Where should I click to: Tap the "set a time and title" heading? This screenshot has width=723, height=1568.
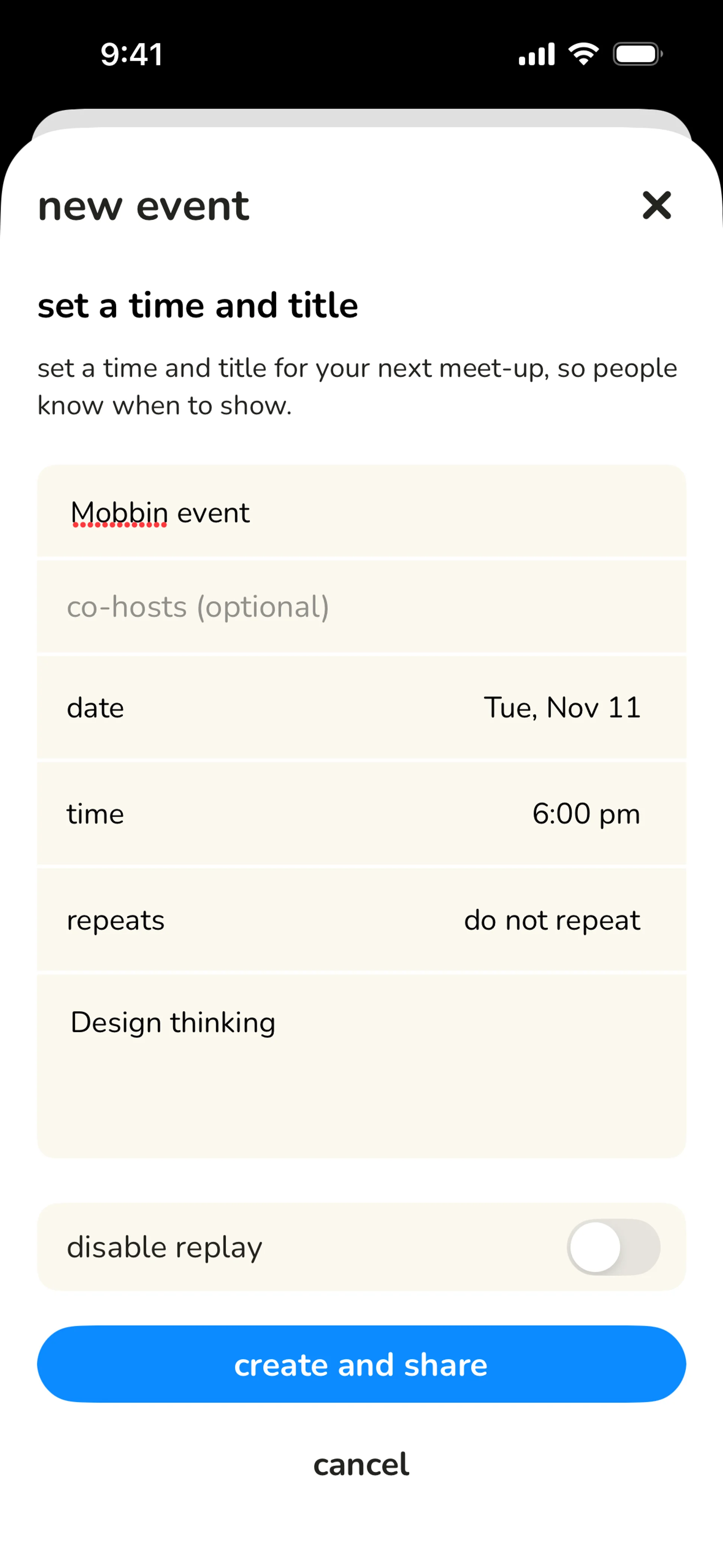[198, 305]
